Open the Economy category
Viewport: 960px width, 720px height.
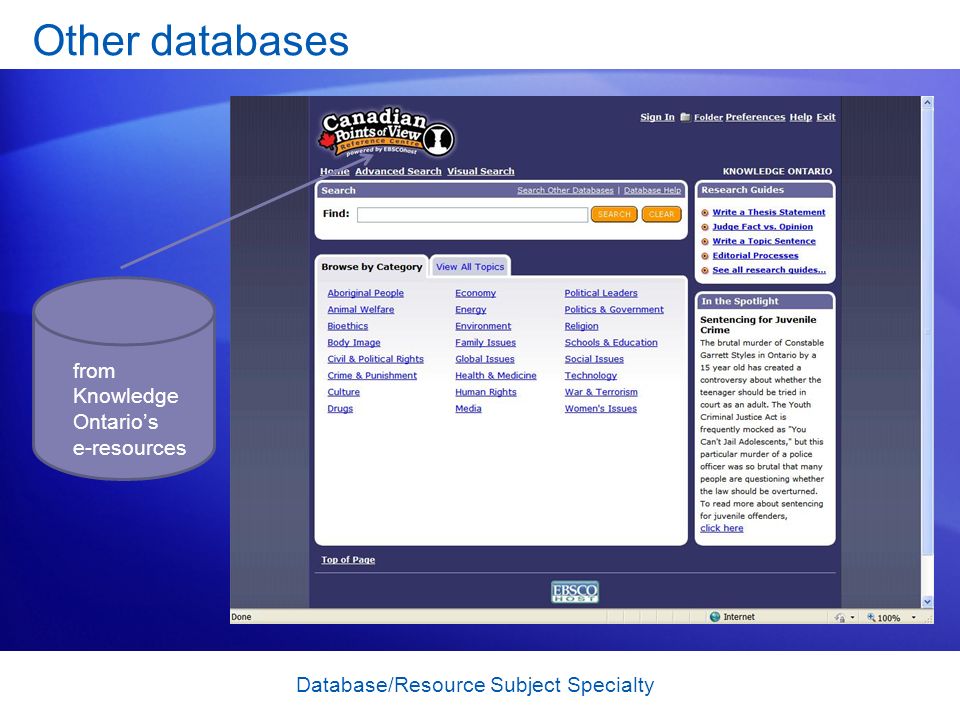coord(476,293)
